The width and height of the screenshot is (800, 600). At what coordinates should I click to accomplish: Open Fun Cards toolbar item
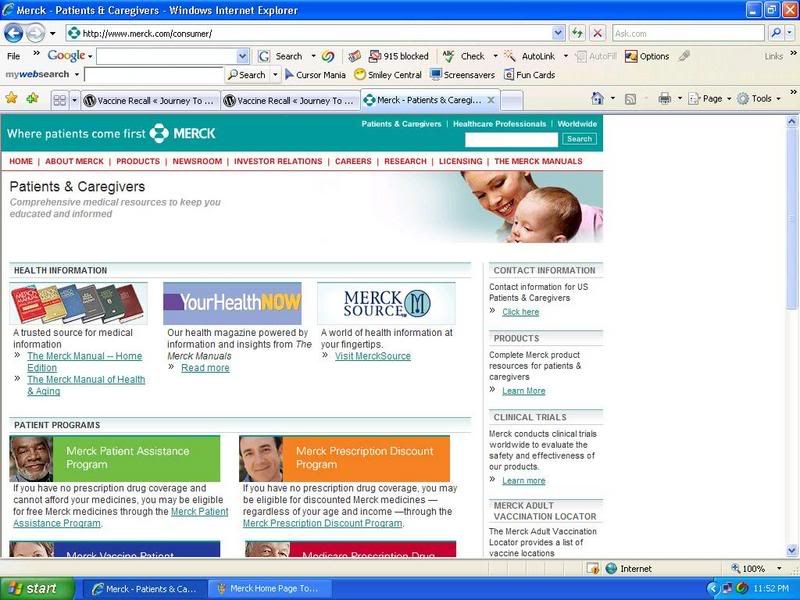(x=530, y=75)
